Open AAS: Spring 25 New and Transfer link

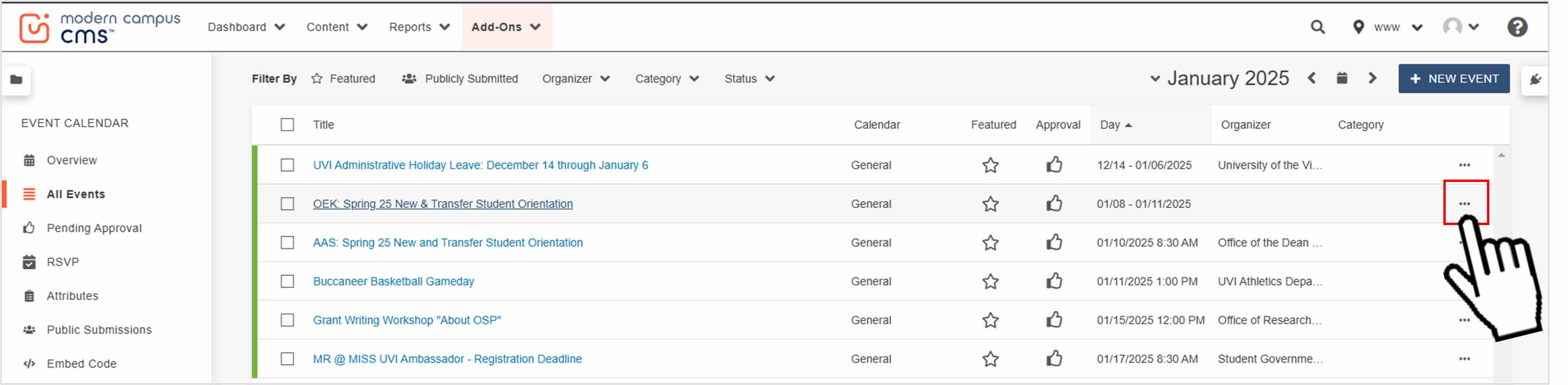pos(447,243)
